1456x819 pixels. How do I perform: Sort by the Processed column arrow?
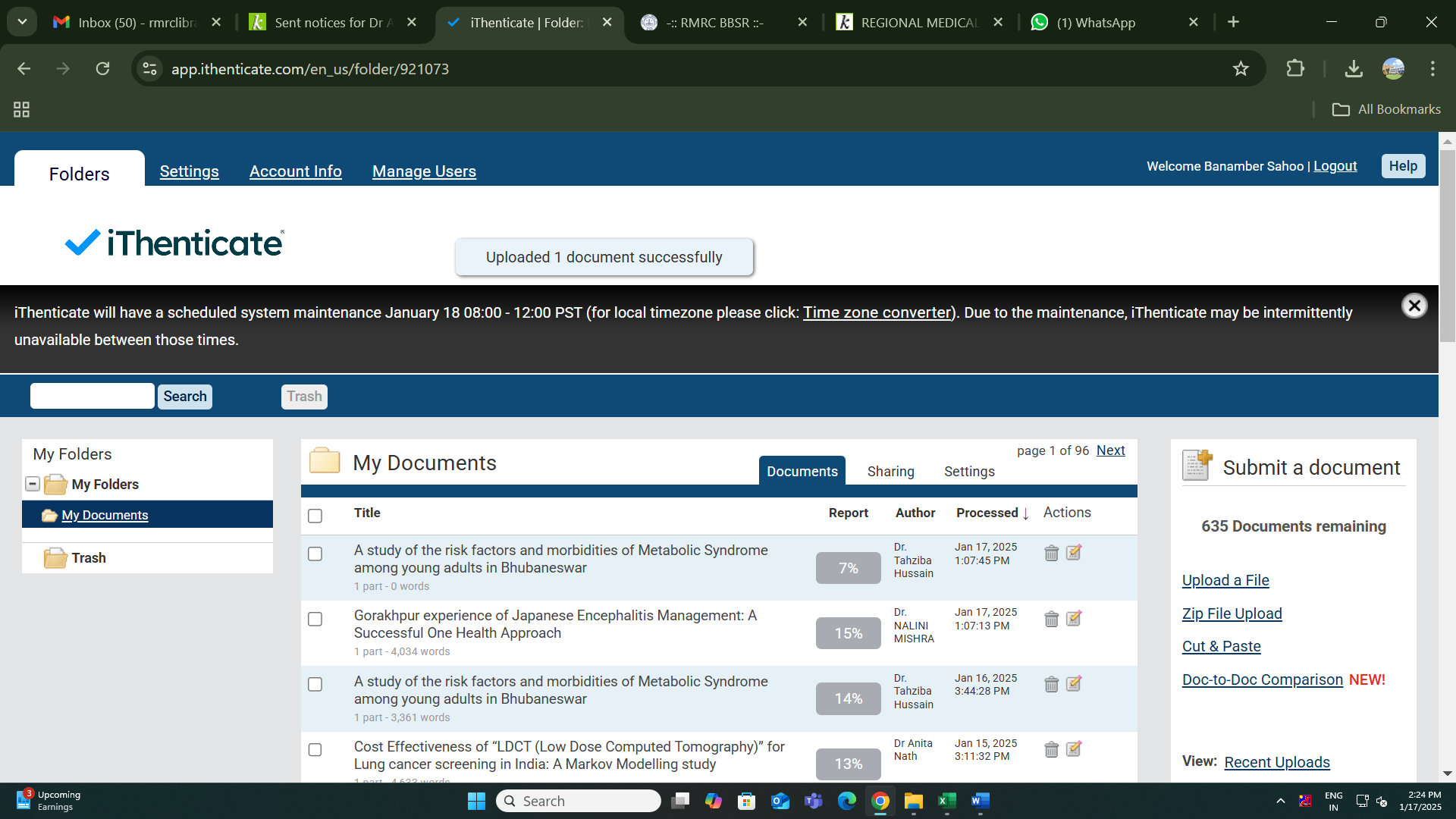1025,513
